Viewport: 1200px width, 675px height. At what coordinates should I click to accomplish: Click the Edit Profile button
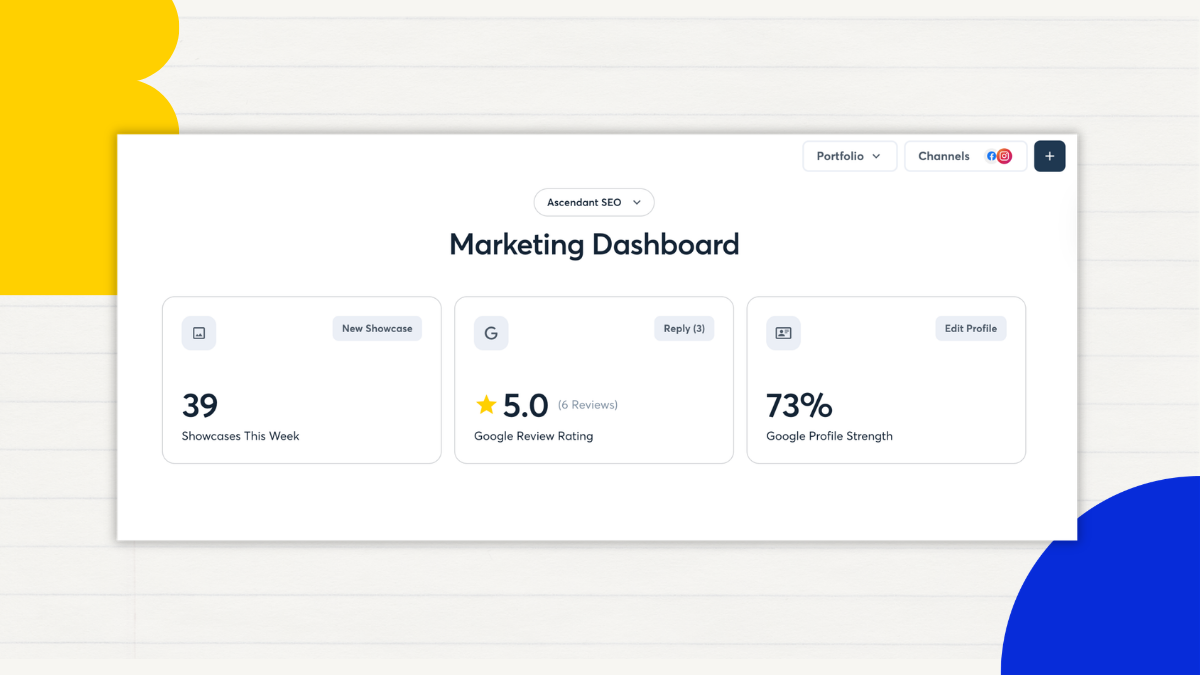[971, 328]
